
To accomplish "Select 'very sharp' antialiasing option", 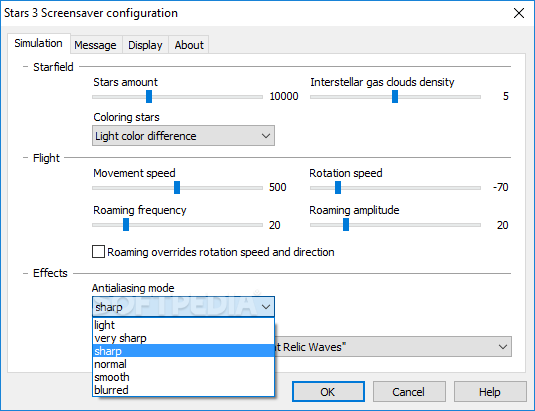I will (x=183, y=338).
